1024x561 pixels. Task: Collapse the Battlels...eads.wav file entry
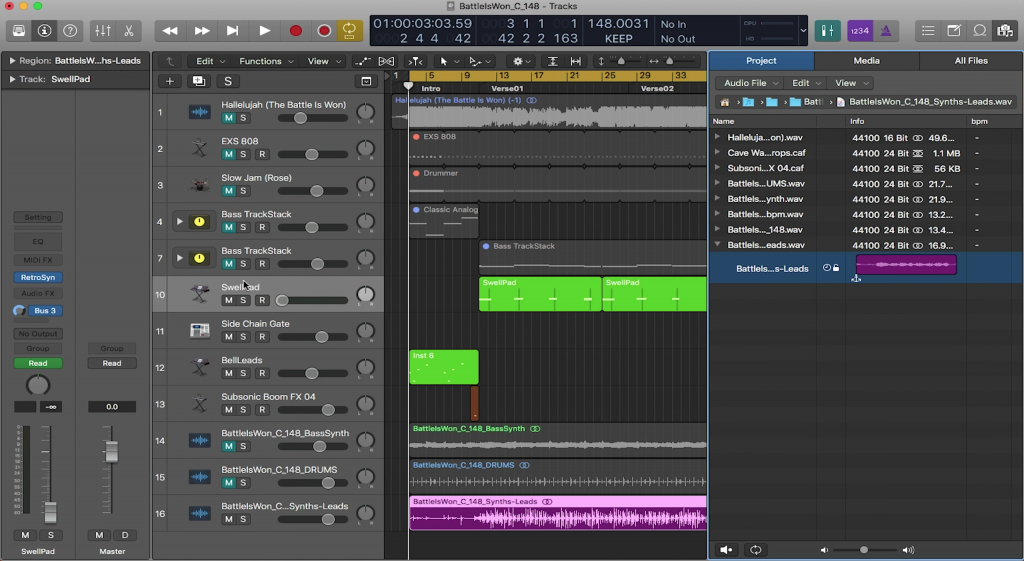click(x=717, y=245)
